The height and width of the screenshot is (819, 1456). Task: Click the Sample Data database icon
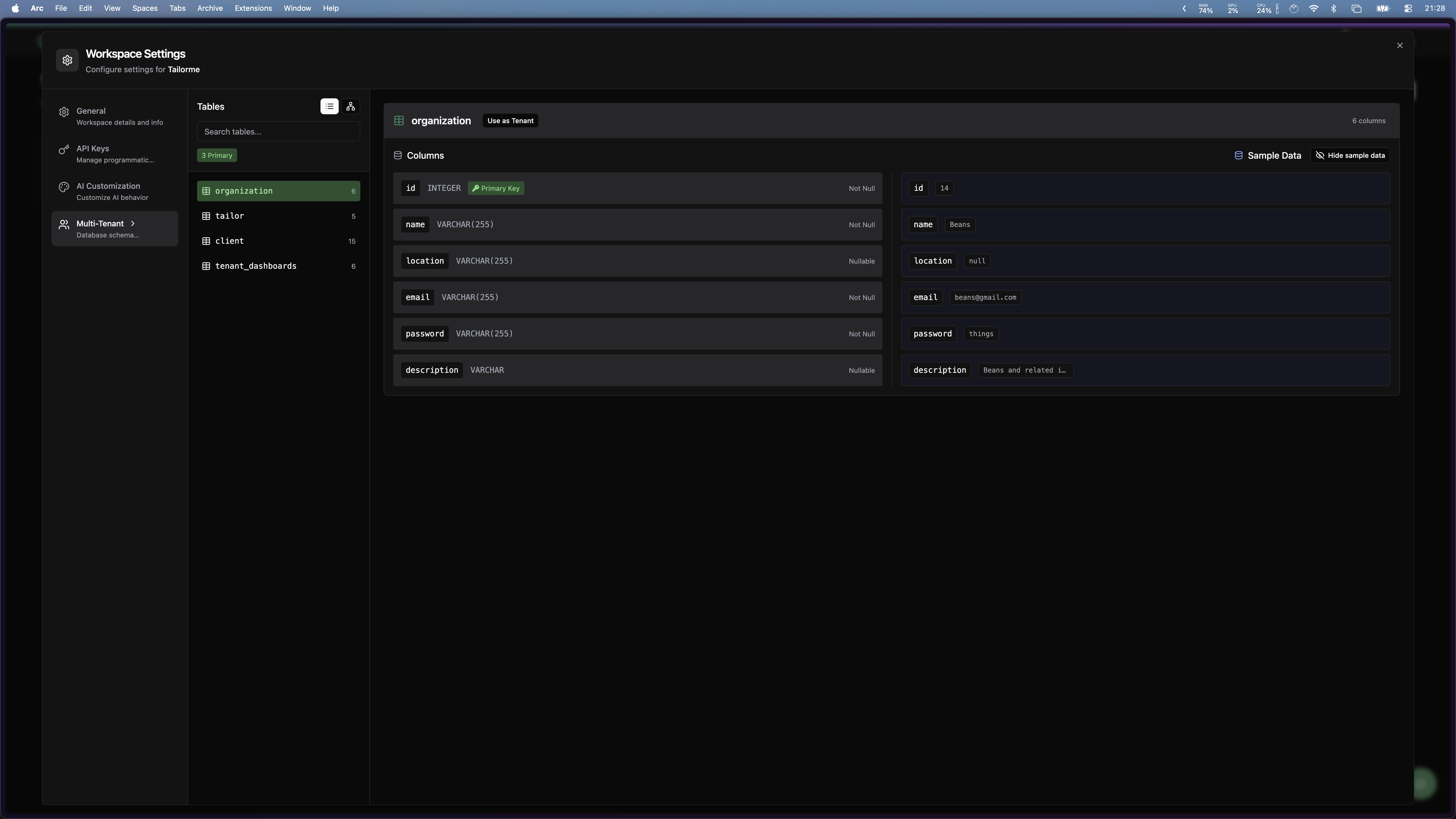tap(1238, 156)
